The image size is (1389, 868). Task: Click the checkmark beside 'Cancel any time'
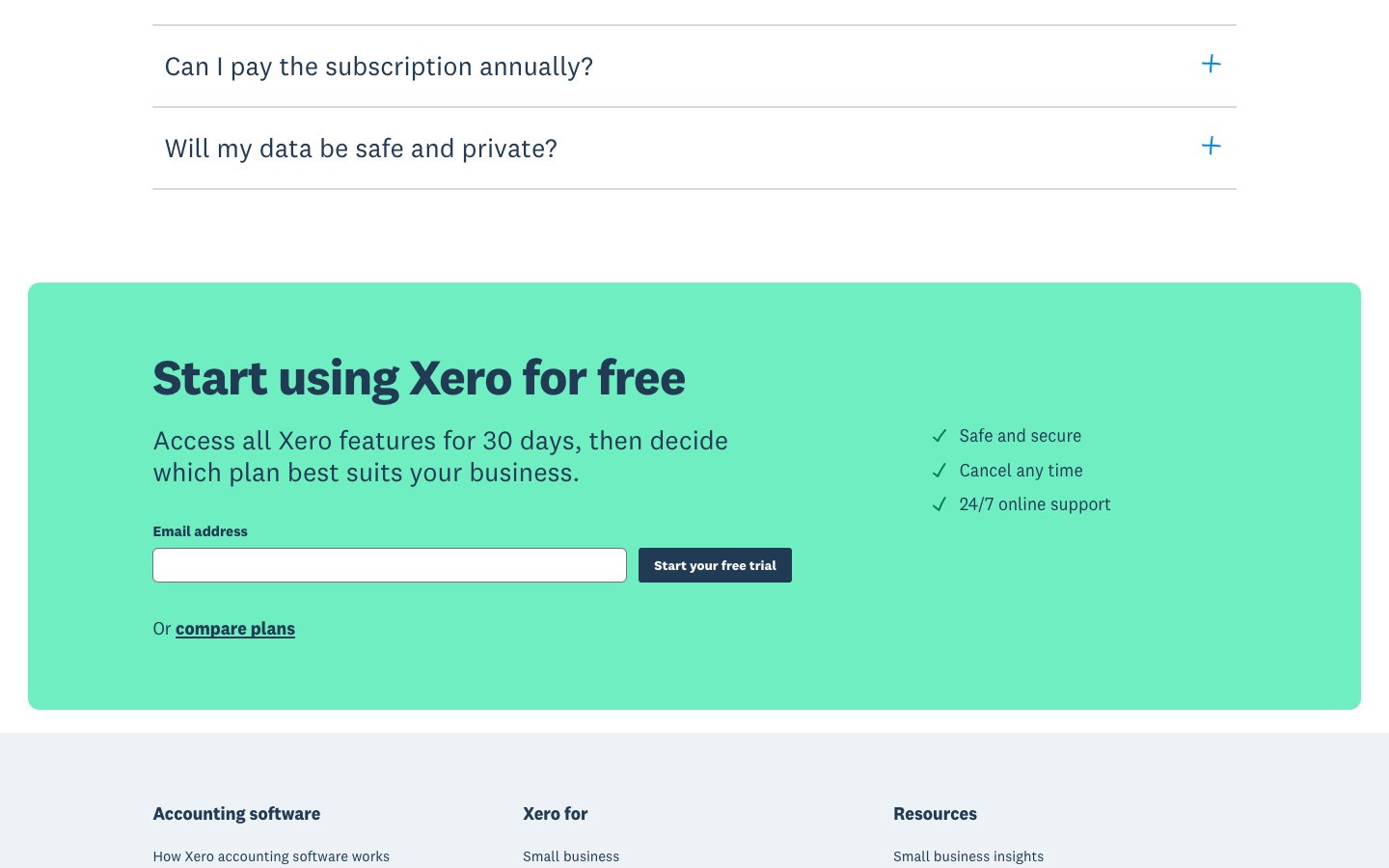tap(939, 471)
